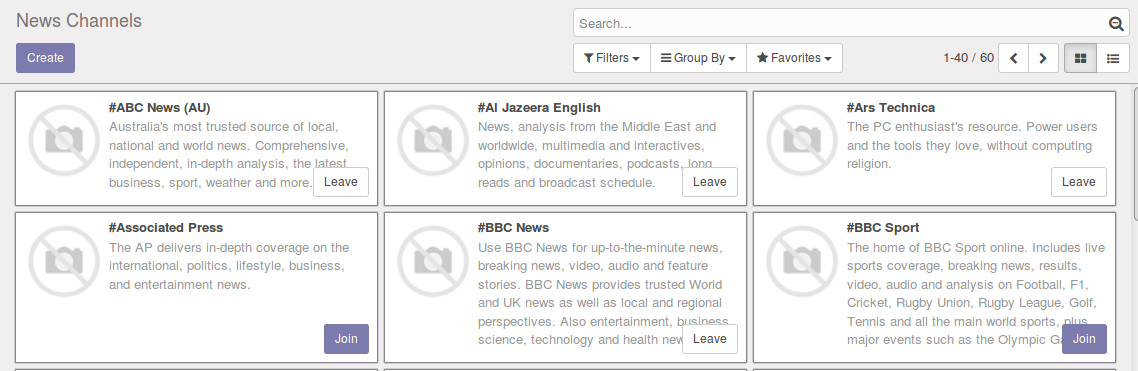Open the #Associated Press title
Image resolution: width=1138 pixels, height=371 pixels.
(x=166, y=229)
